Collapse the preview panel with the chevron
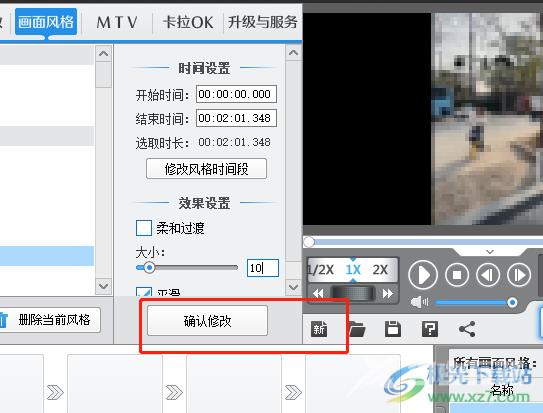 pyautogui.click(x=490, y=252)
